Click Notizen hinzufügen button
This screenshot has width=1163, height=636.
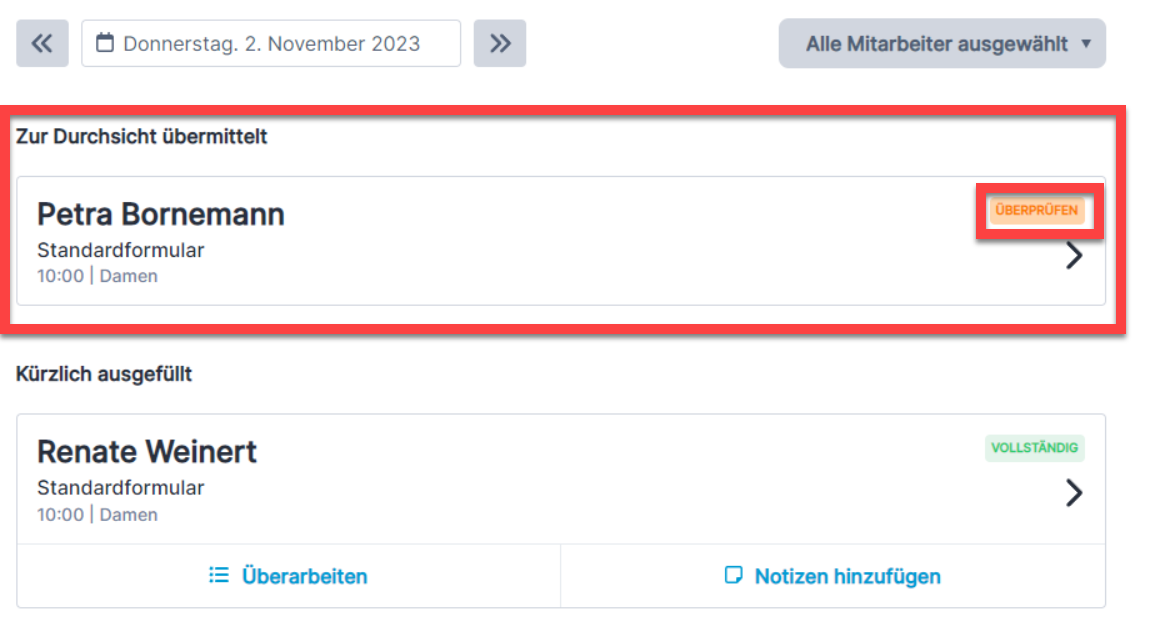click(x=833, y=576)
